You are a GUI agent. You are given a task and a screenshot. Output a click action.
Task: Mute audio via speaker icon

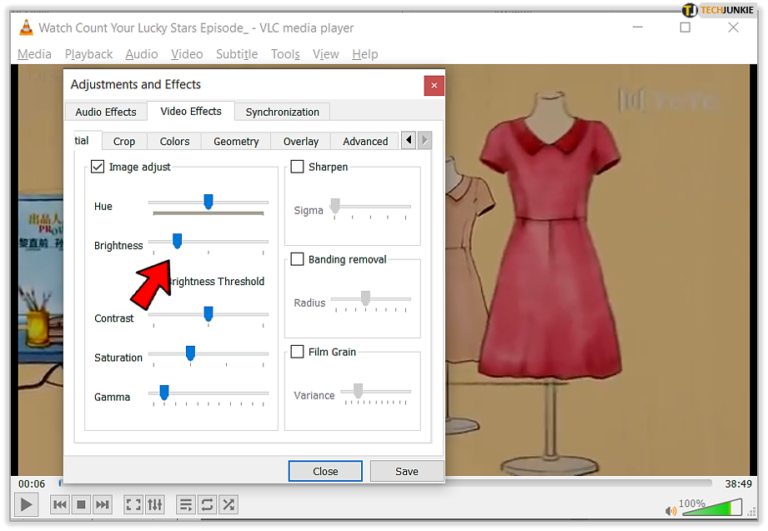[x=671, y=511]
